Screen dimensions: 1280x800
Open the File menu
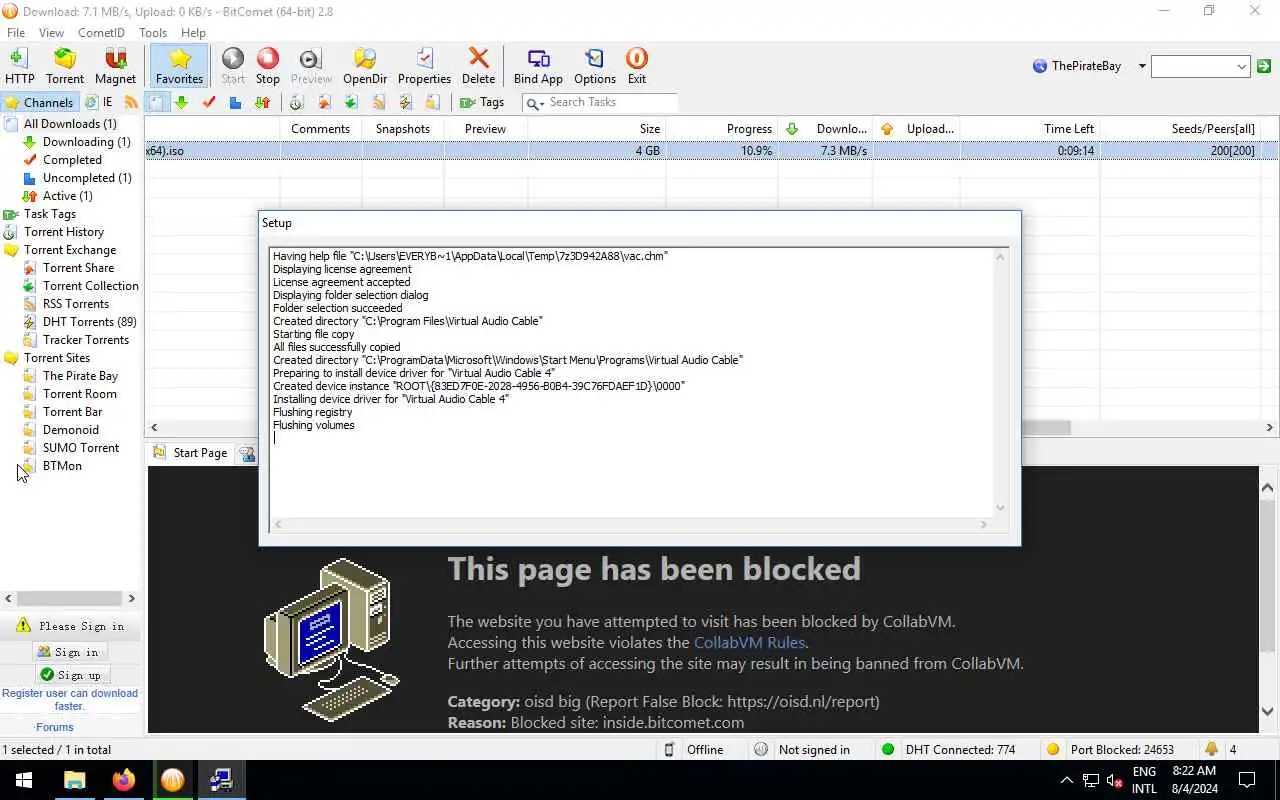click(x=16, y=33)
